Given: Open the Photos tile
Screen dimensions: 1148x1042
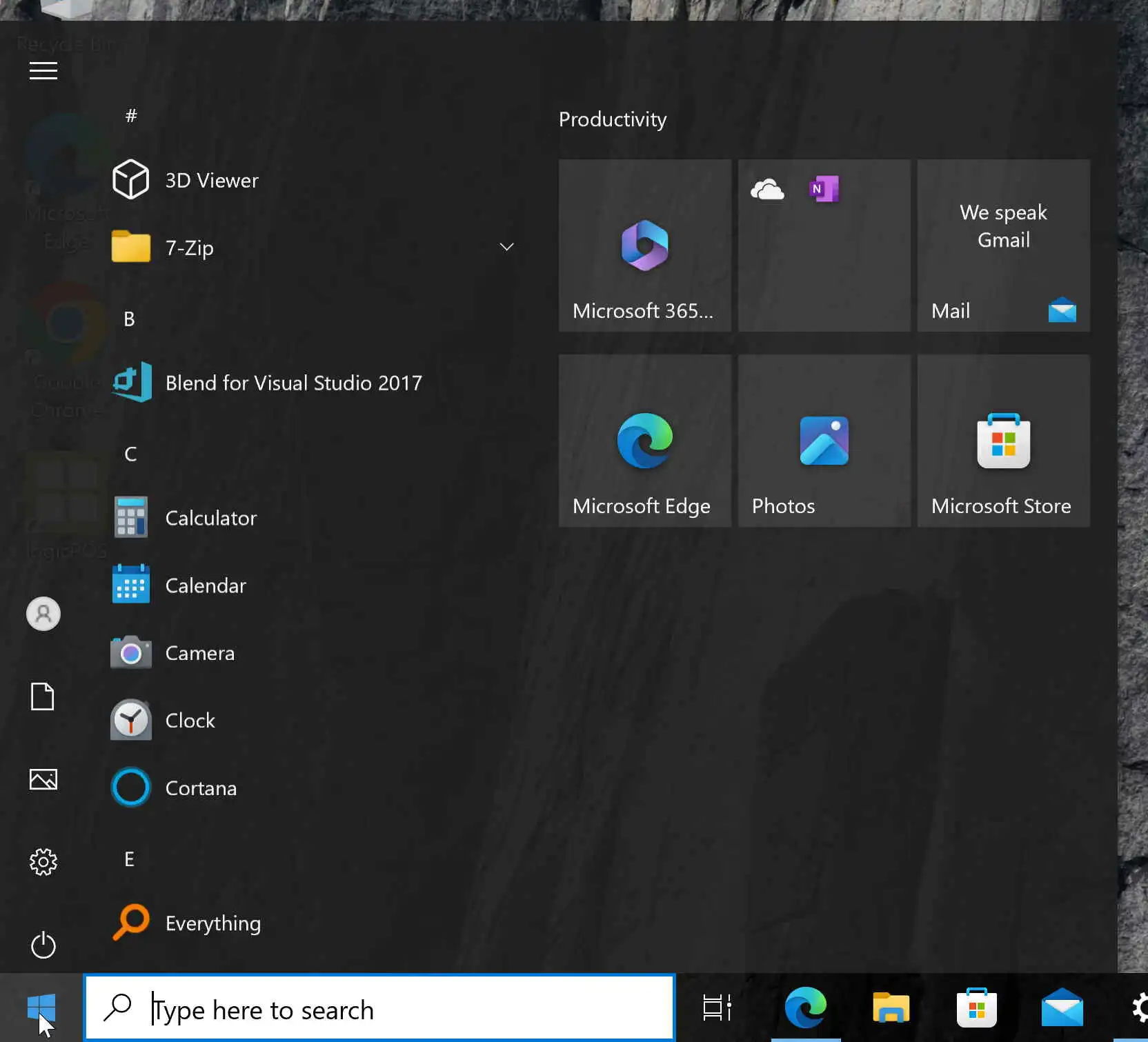Looking at the screenshot, I should click(x=824, y=441).
